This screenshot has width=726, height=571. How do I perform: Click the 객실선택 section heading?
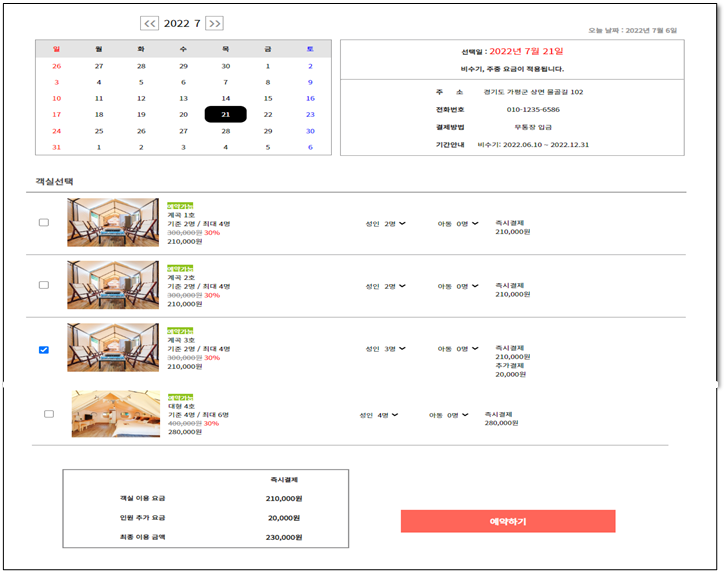[x=54, y=181]
